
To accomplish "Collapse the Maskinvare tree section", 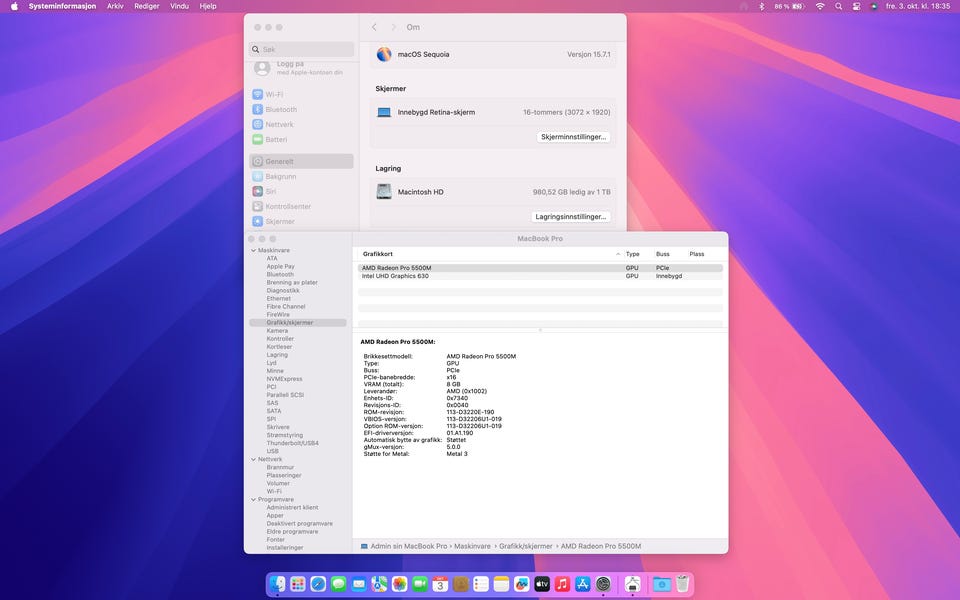I will click(253, 250).
